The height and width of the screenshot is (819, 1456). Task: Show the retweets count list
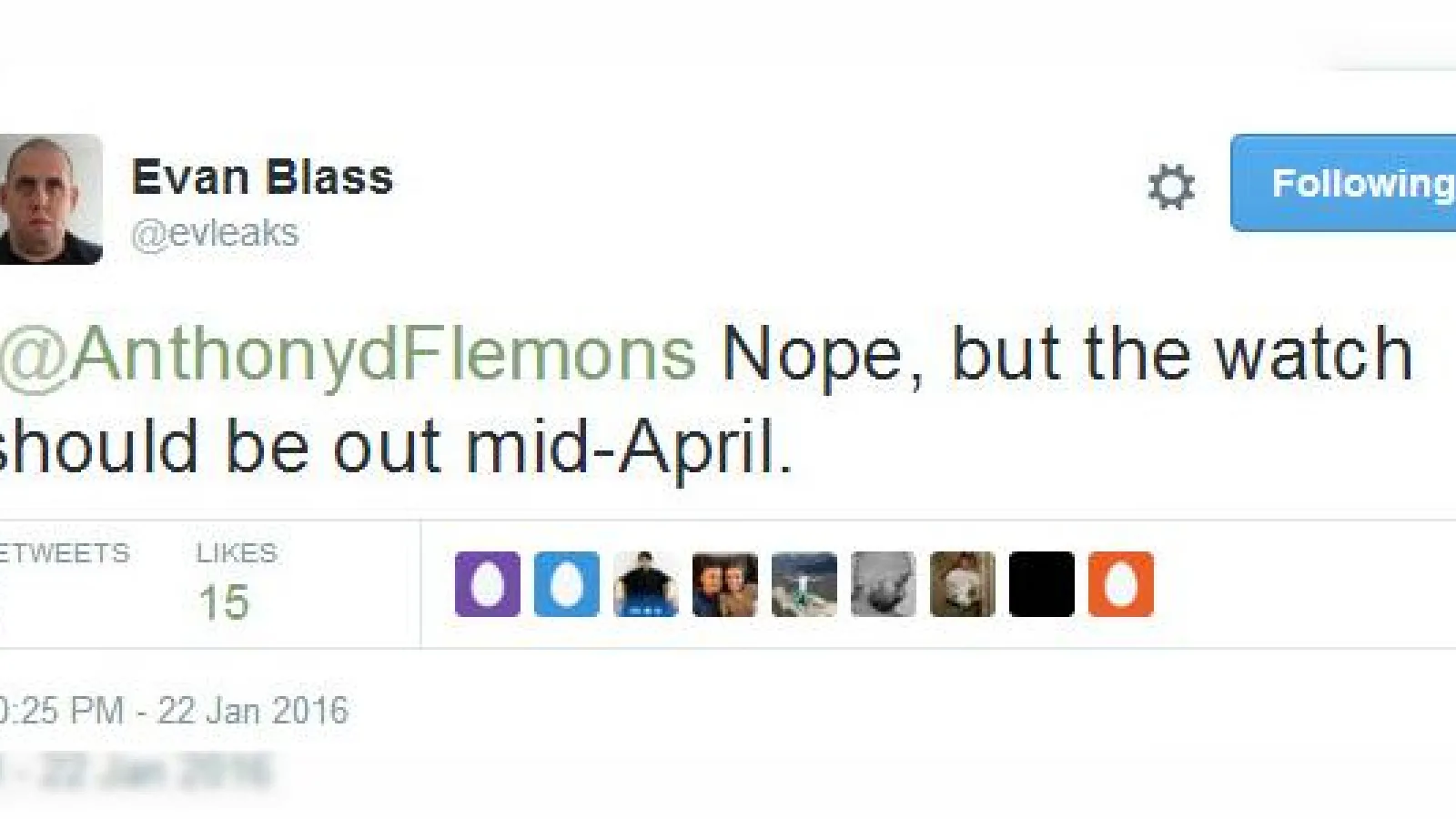tap(64, 552)
